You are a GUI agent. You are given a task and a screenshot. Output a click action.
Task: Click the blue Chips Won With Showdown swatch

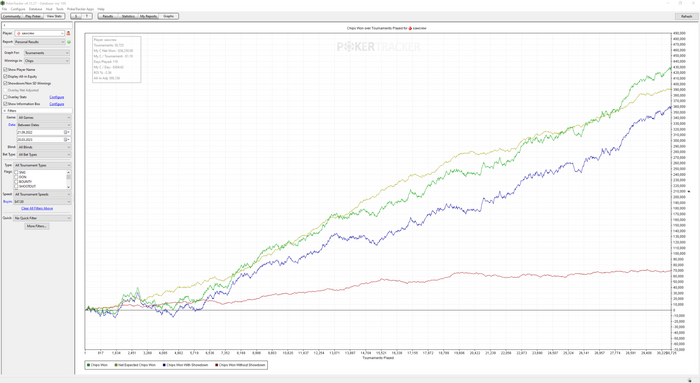point(164,365)
